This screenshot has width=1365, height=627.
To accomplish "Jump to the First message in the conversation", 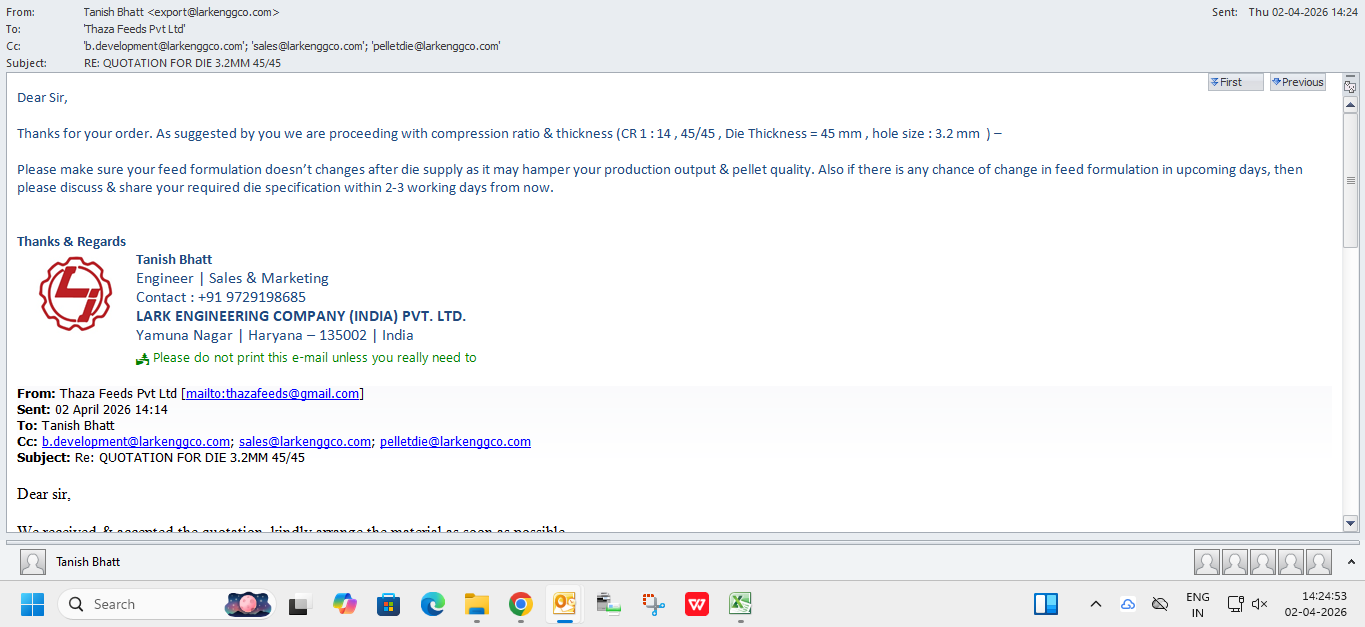I will point(1235,82).
